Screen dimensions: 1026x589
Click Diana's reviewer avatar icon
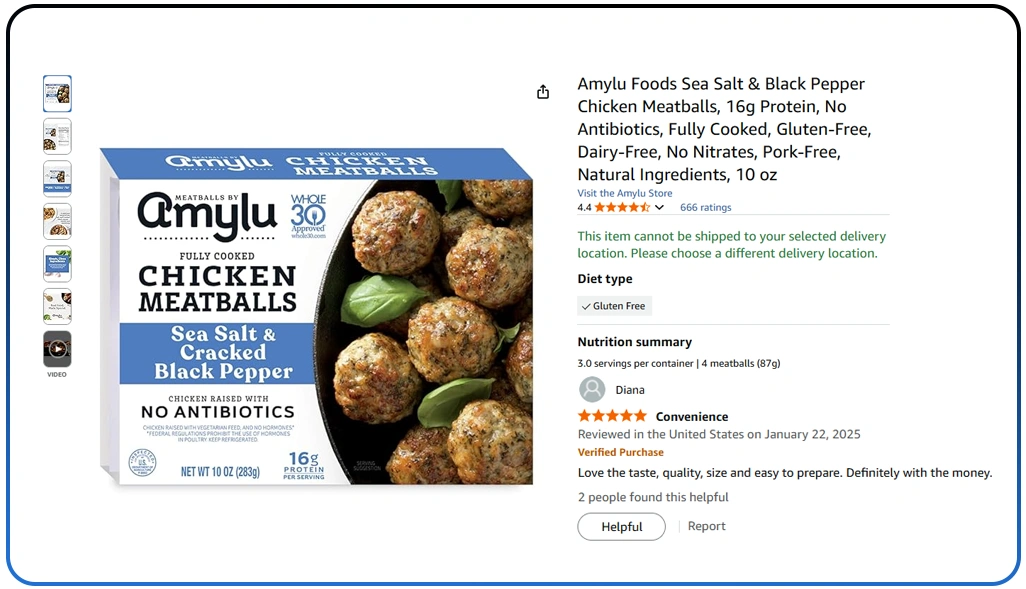[593, 390]
